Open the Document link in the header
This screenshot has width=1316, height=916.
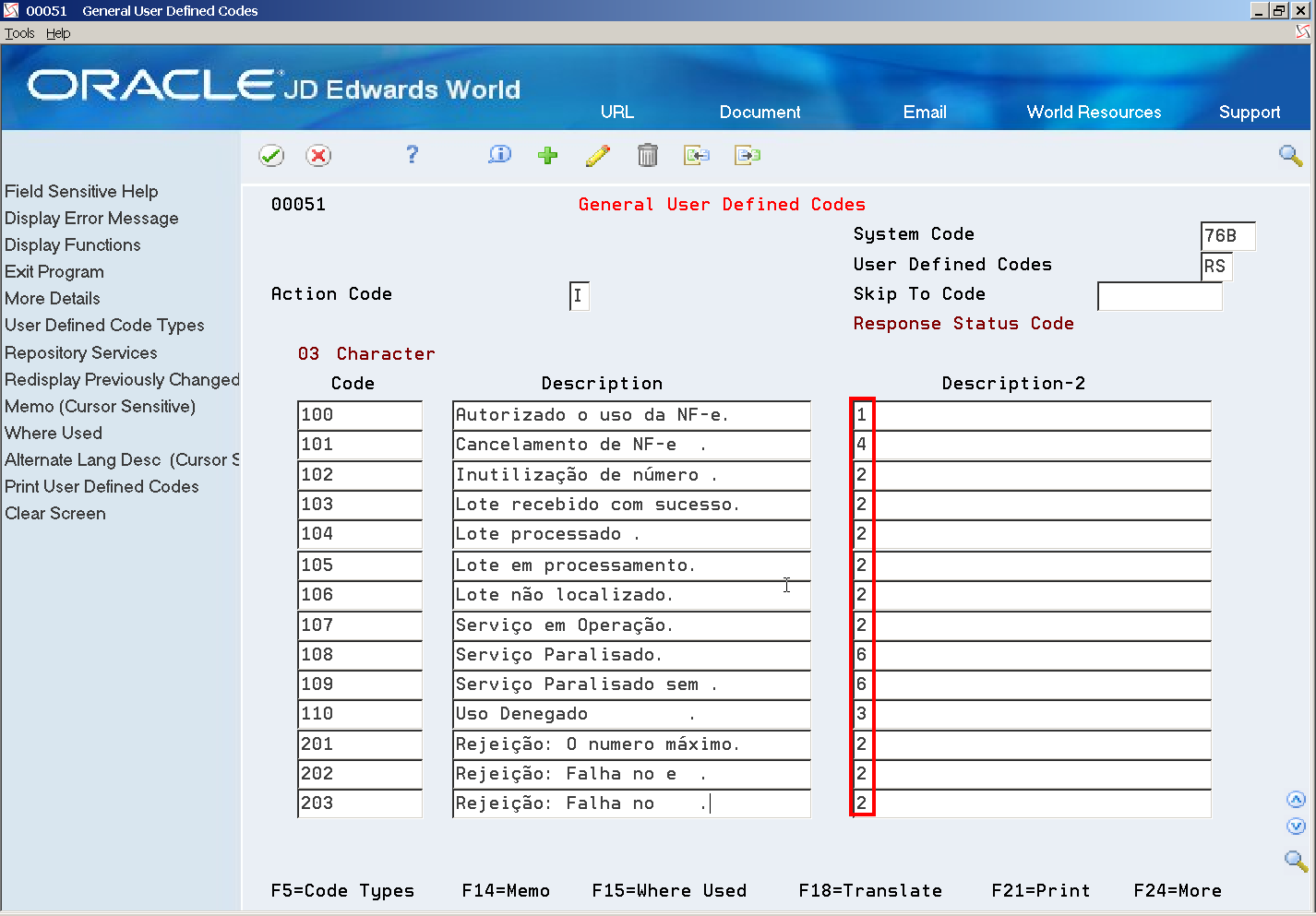point(760,112)
